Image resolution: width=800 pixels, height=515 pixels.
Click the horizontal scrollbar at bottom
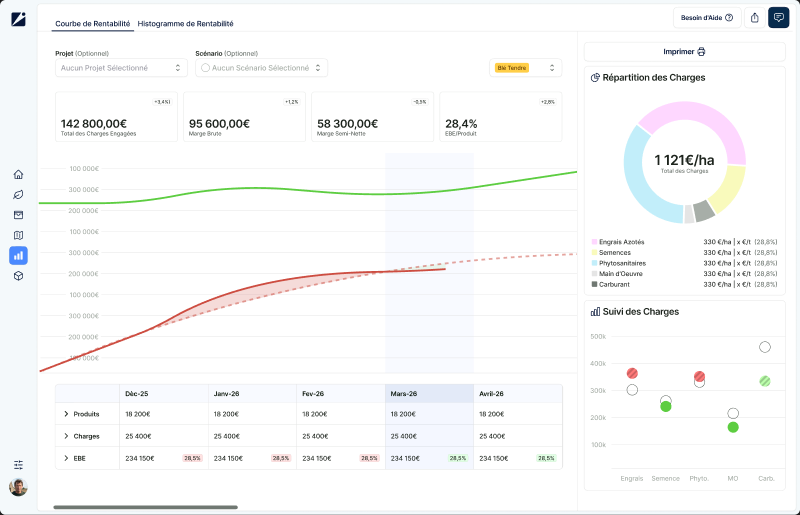(x=145, y=507)
